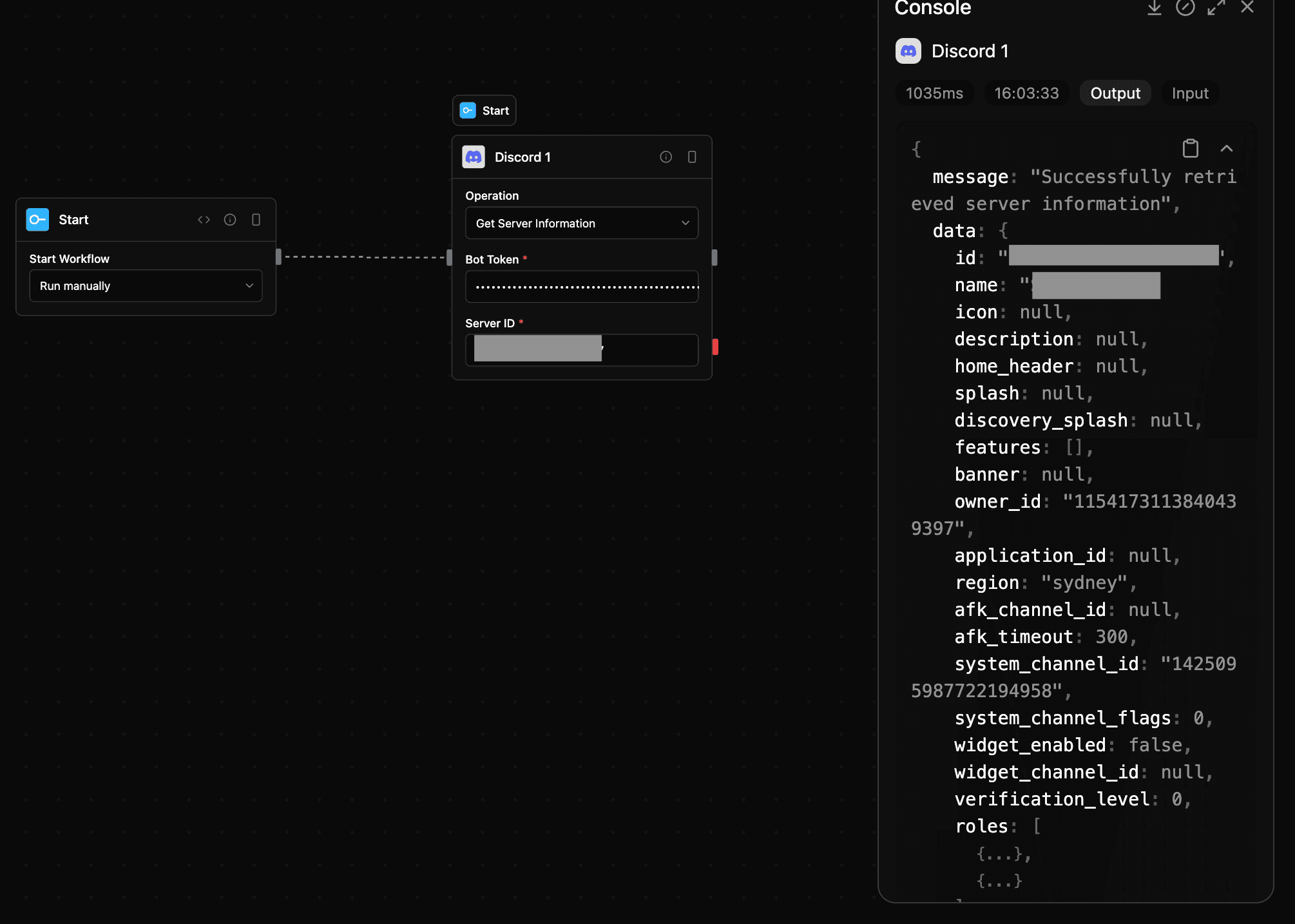Click the info icon on the Start node
Screen dimensions: 1295x924
coord(230,219)
